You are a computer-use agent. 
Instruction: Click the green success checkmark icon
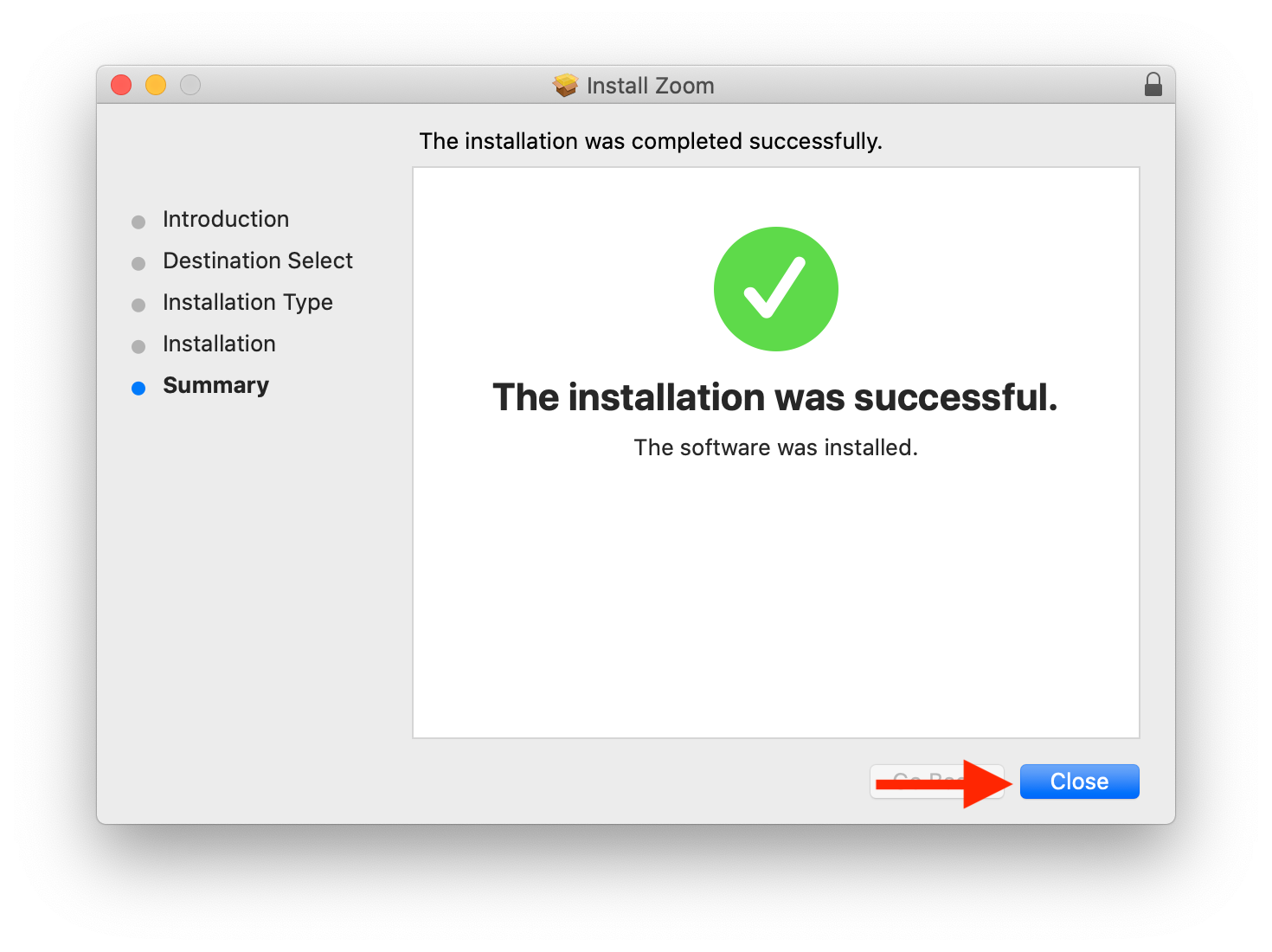tap(776, 289)
